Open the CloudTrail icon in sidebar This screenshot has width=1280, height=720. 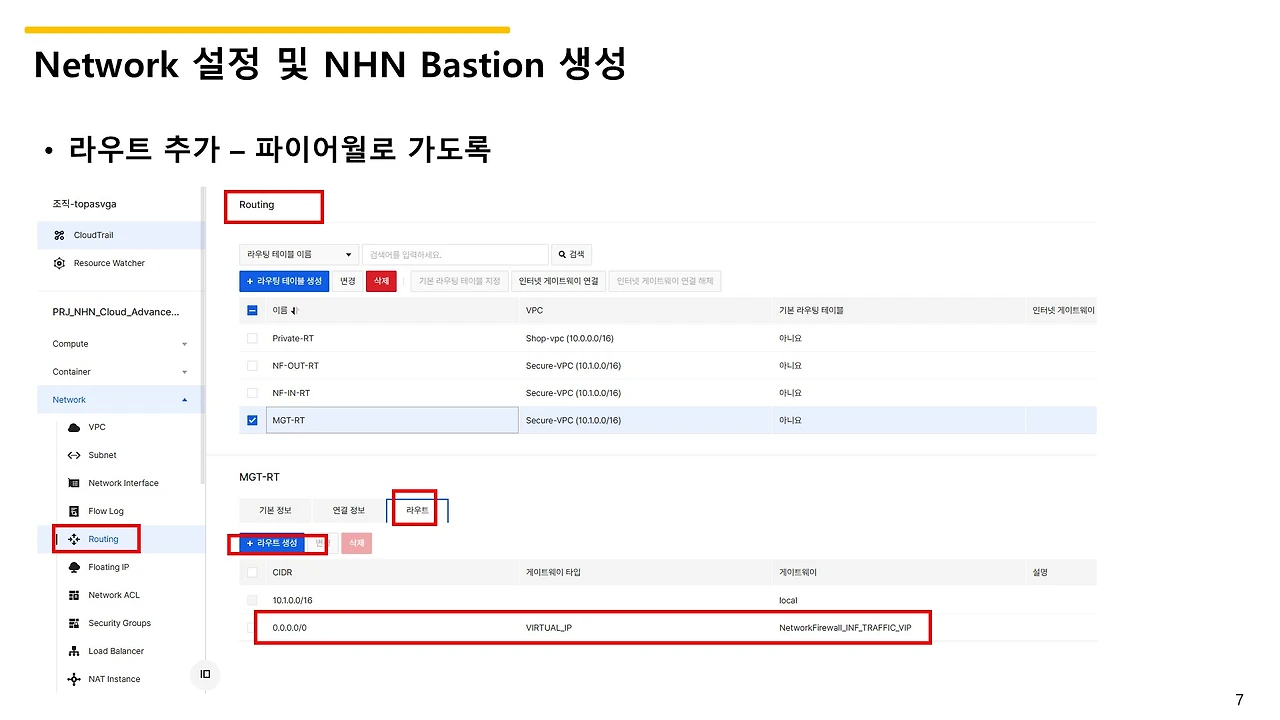59,235
